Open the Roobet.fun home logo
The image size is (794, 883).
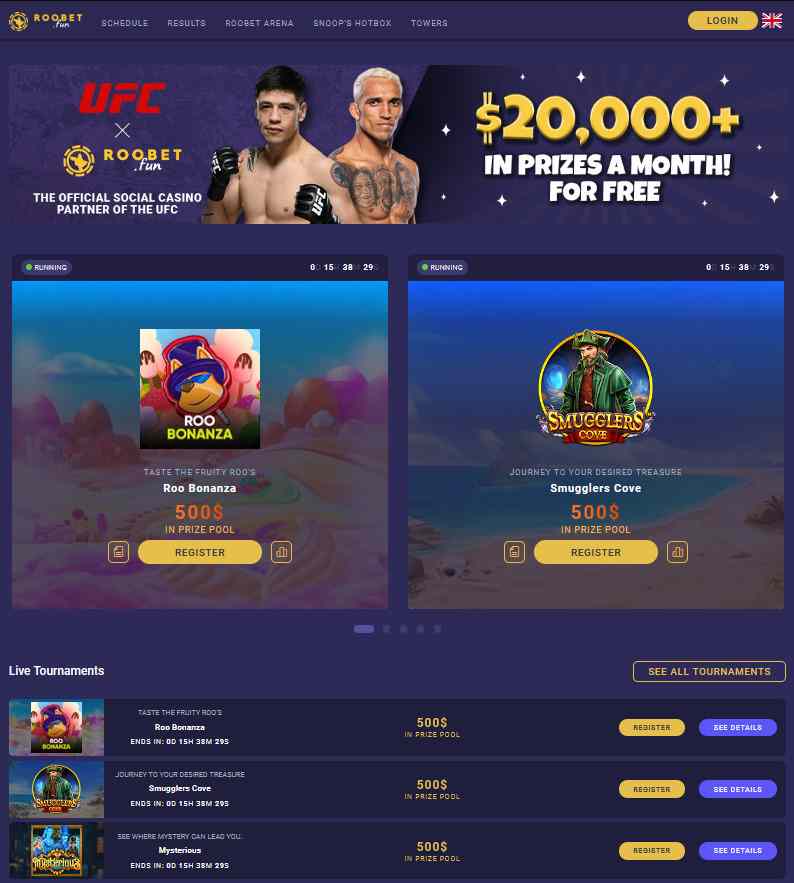[x=46, y=21]
